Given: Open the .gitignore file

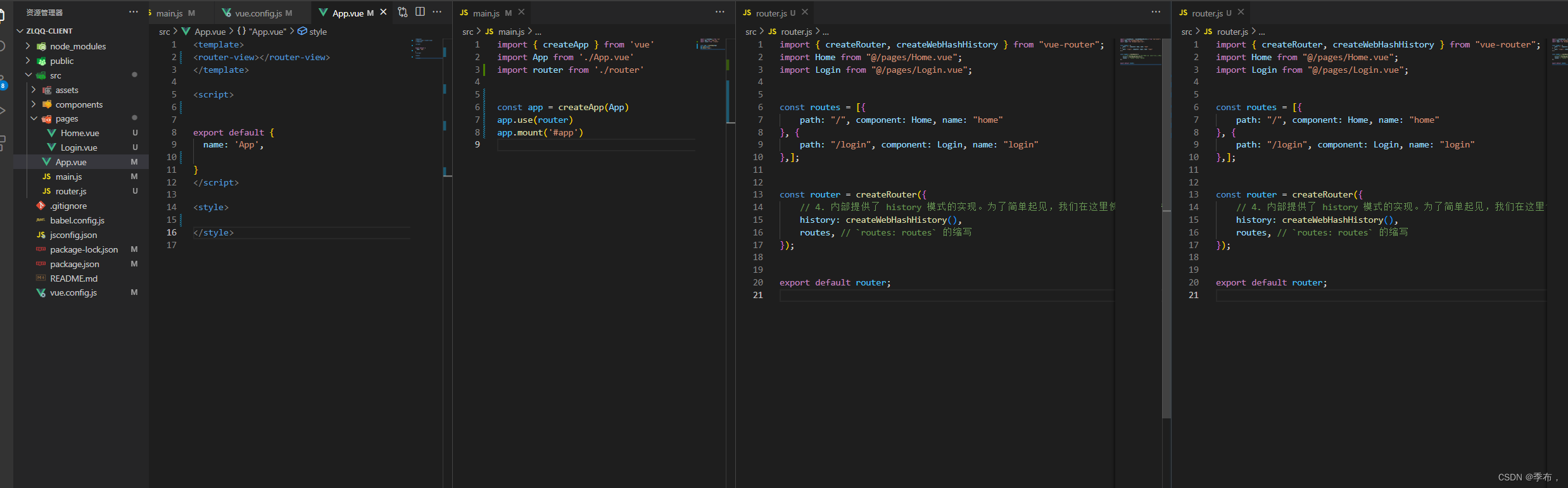Looking at the screenshot, I should (x=81, y=206).
